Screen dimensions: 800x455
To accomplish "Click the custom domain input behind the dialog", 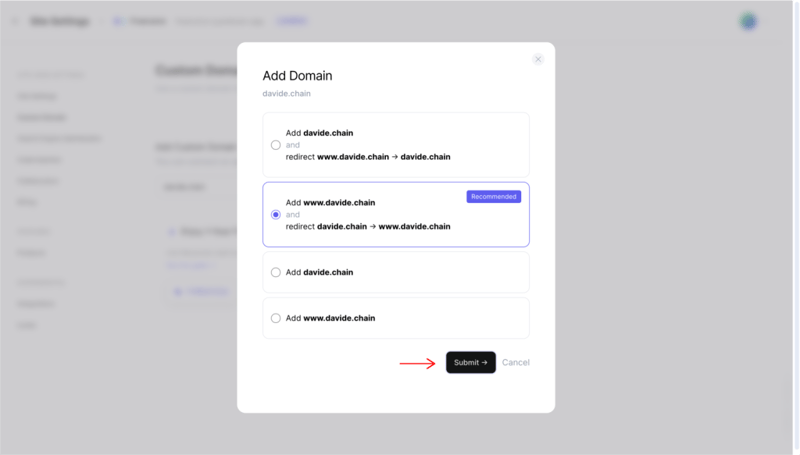I will 195,187.
